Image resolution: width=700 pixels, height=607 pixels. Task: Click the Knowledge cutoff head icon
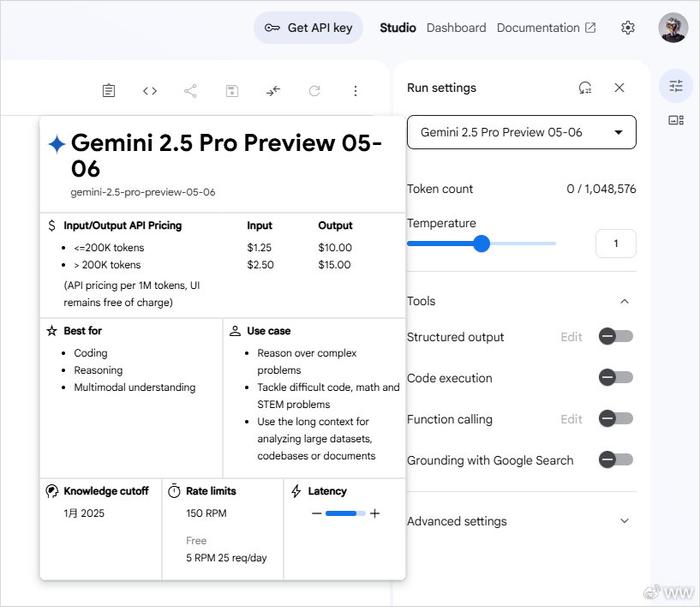click(x=52, y=491)
